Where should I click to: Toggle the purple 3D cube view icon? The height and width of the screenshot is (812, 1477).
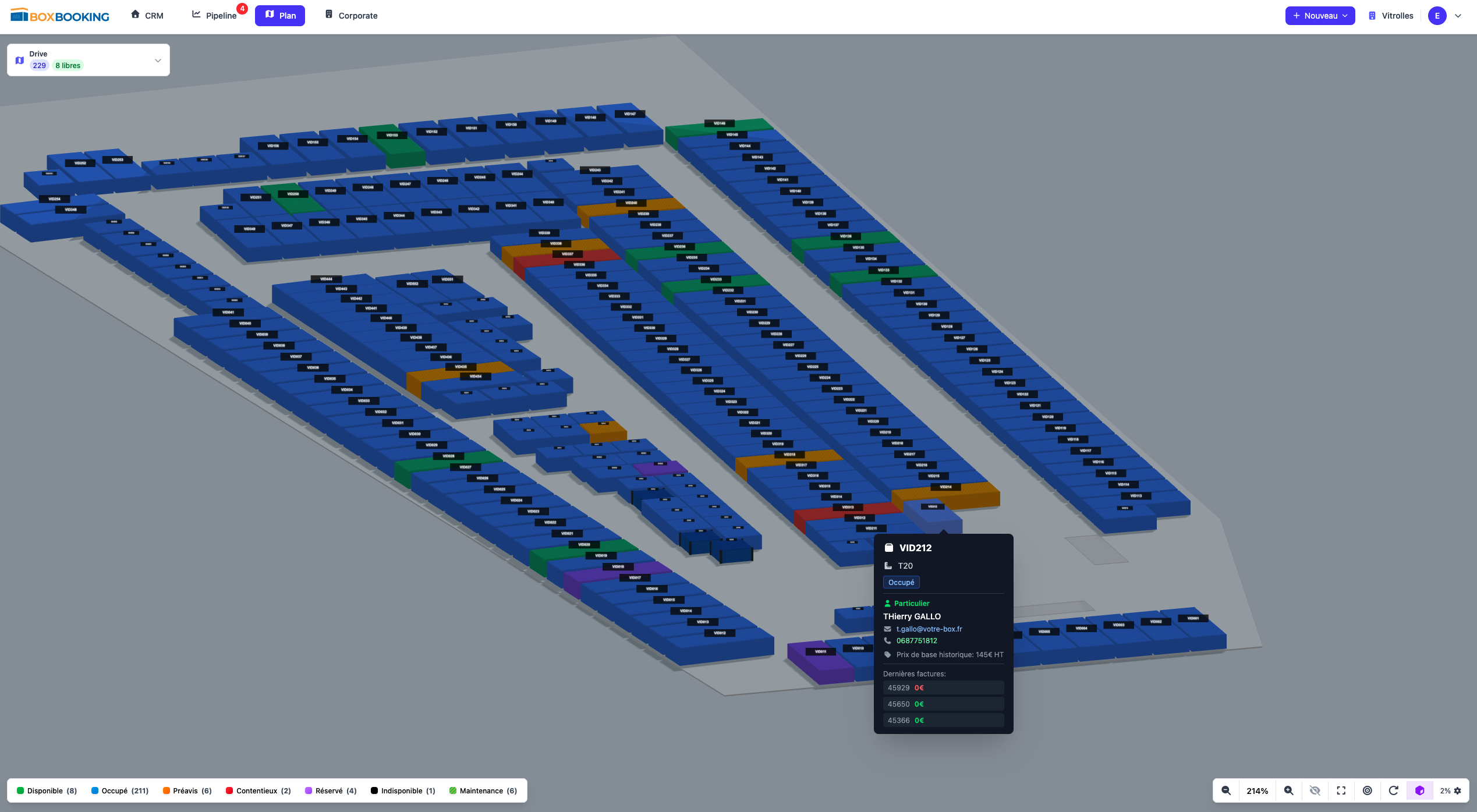[x=1419, y=790]
